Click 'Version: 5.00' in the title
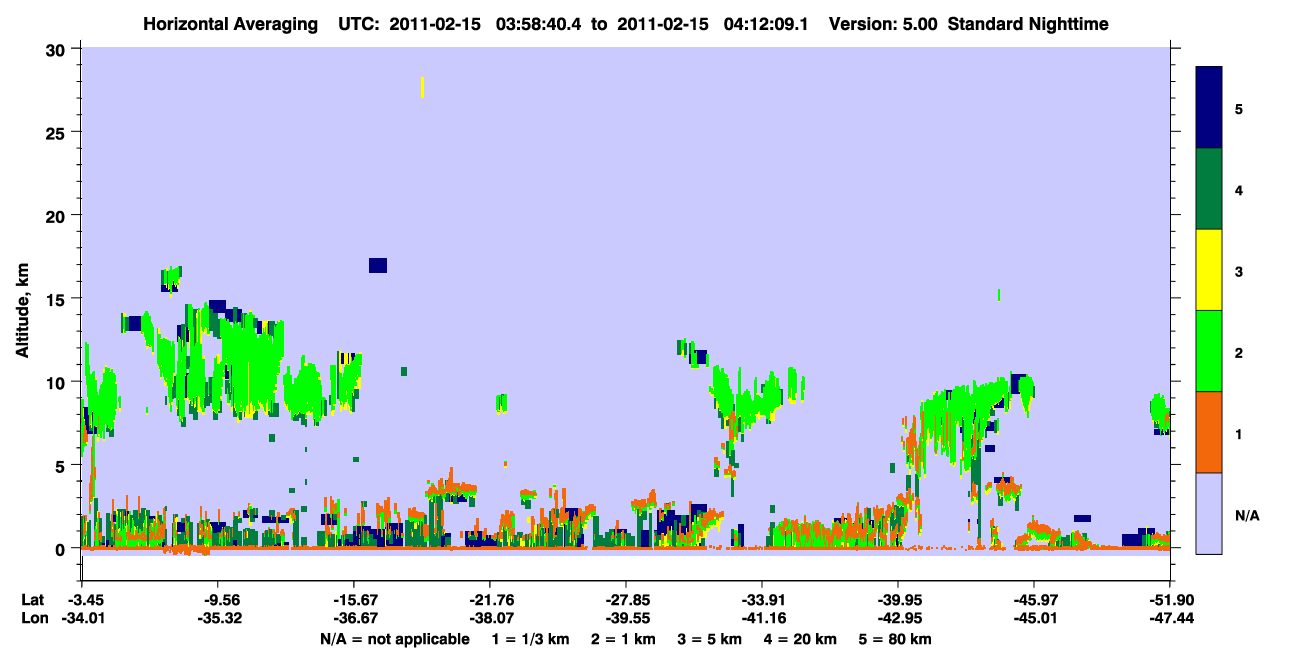 884,24
